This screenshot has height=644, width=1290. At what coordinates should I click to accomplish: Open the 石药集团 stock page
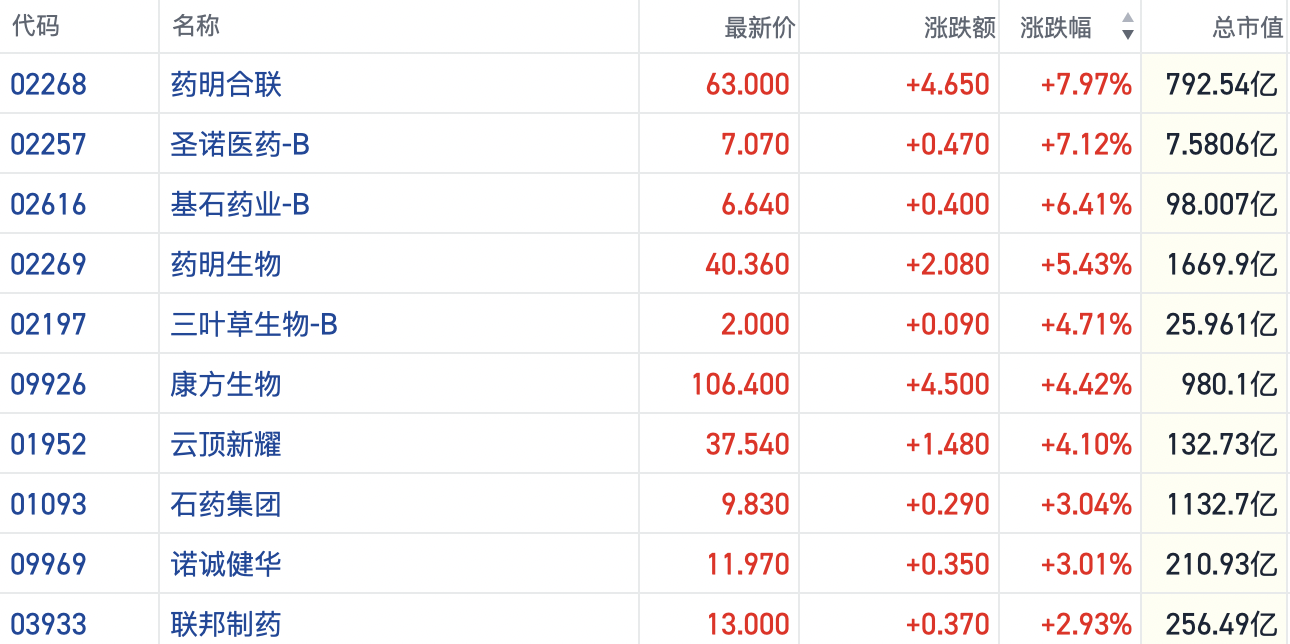coord(226,504)
